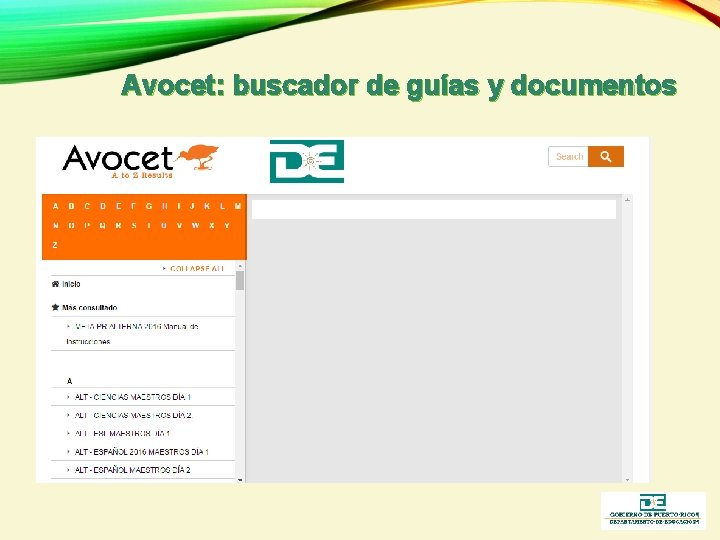Open META PR ALTERNA 2016 Manual de Instrucciones
Image resolution: width=720 pixels, height=540 pixels.
[x=132, y=334]
